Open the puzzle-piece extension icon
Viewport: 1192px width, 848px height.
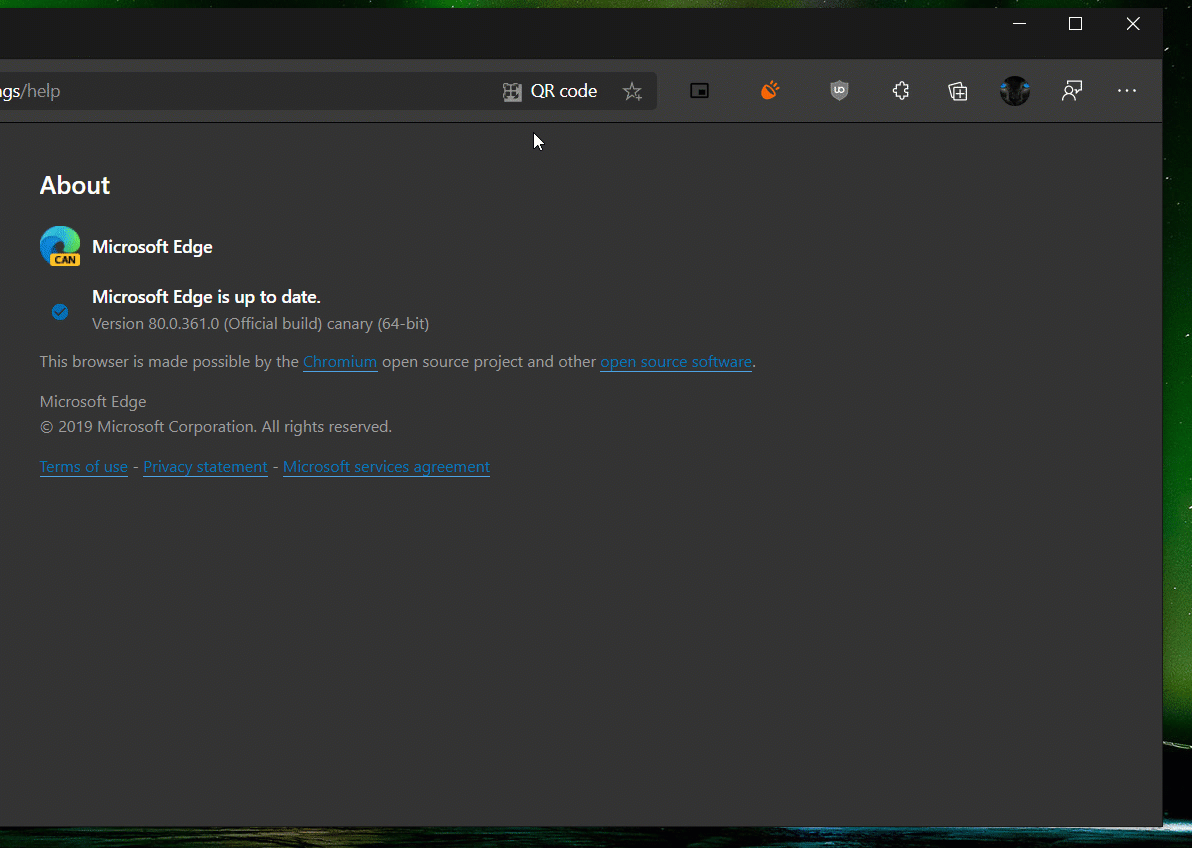(901, 91)
